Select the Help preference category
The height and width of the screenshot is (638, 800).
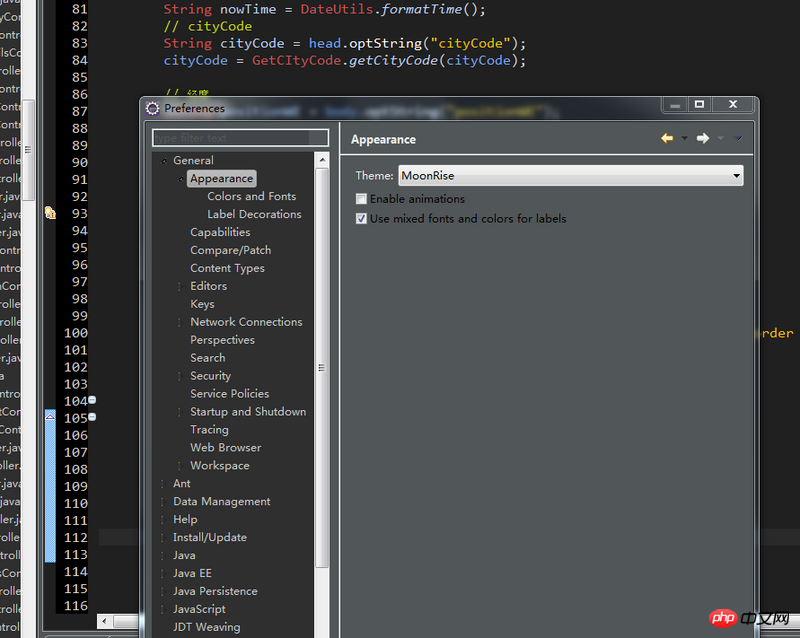[x=185, y=520]
